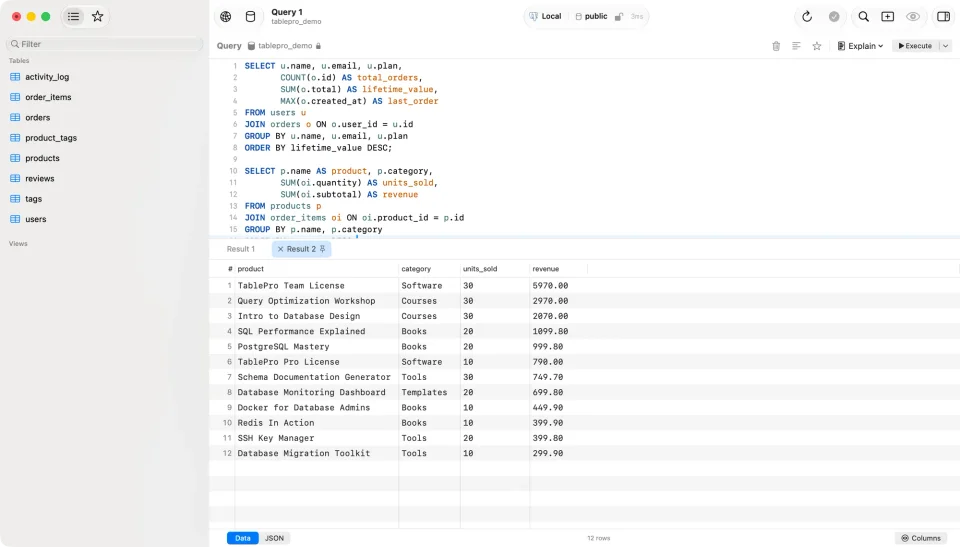
Task: Open the activity_log table
Action: tap(47, 77)
